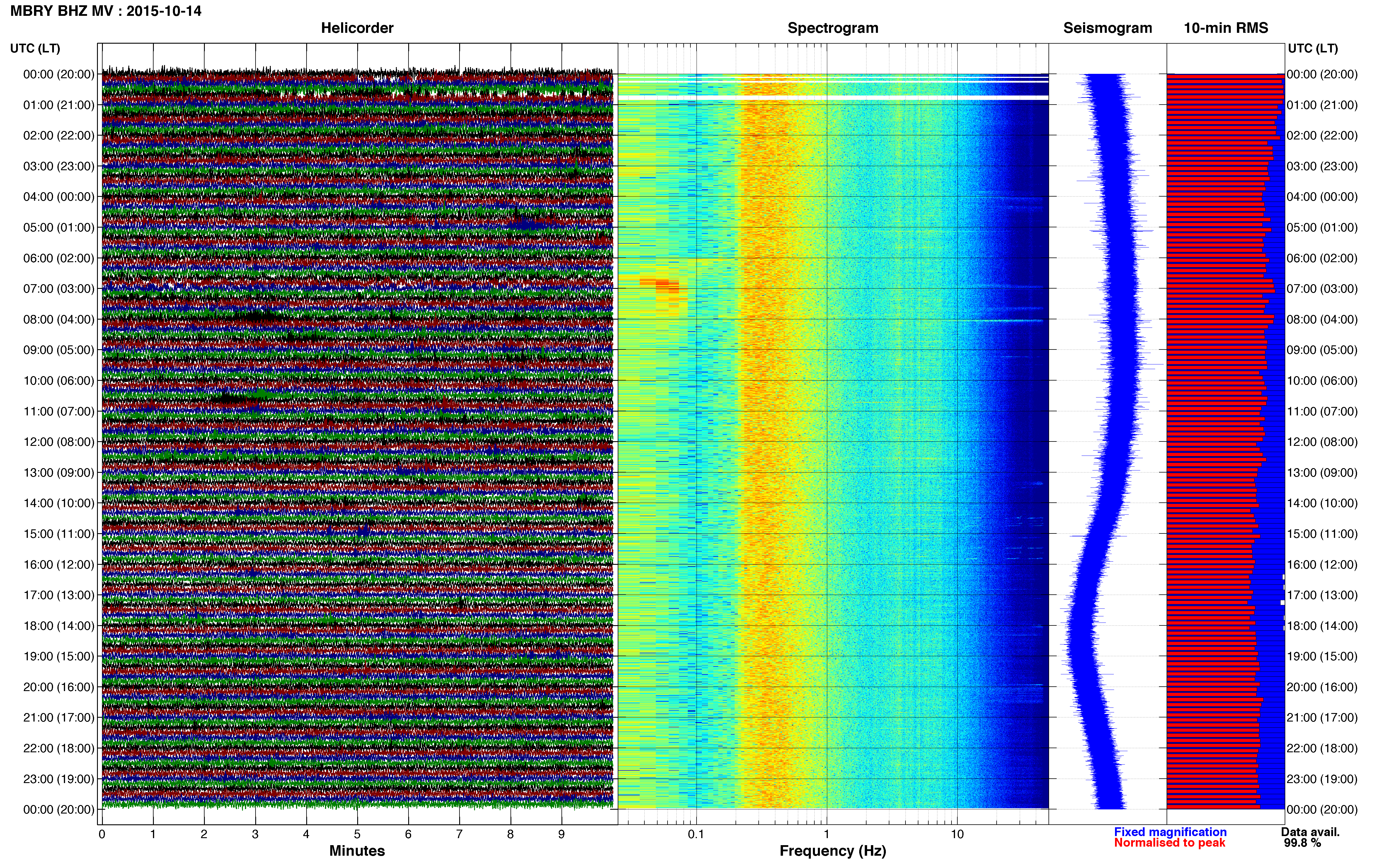Click the '0.1' frequency tick label
1389x868 pixels.
[696, 834]
